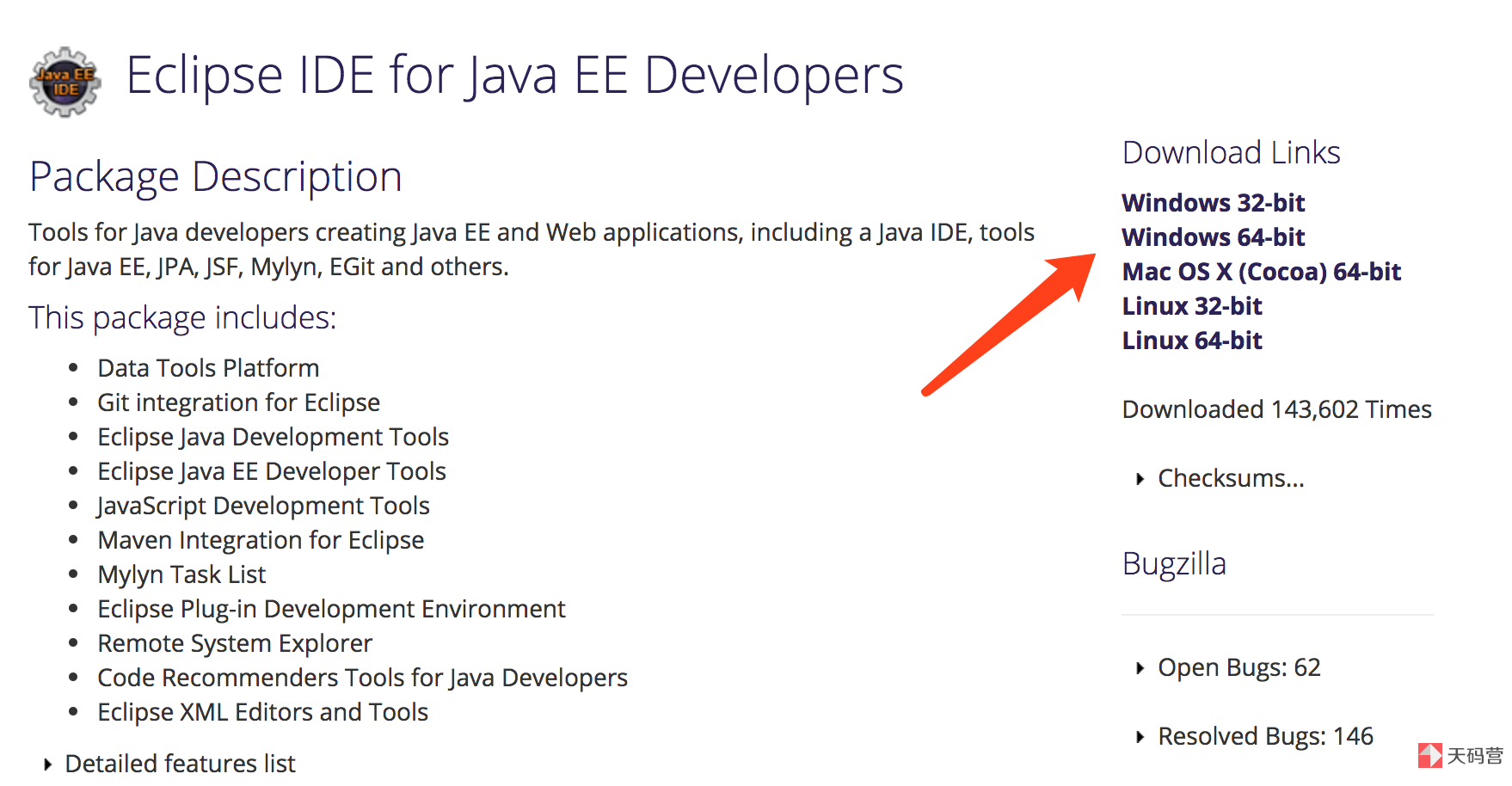The image size is (1512, 786).
Task: Click the package description paragraph text
Action: pyautogui.click(x=532, y=249)
